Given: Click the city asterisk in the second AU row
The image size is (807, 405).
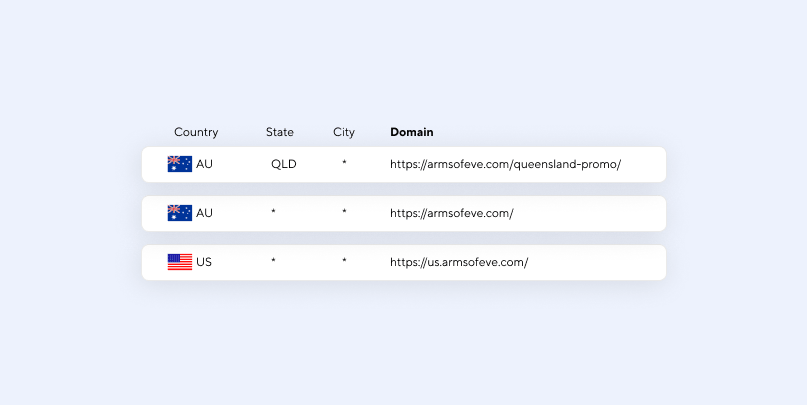Looking at the screenshot, I should (x=344, y=212).
